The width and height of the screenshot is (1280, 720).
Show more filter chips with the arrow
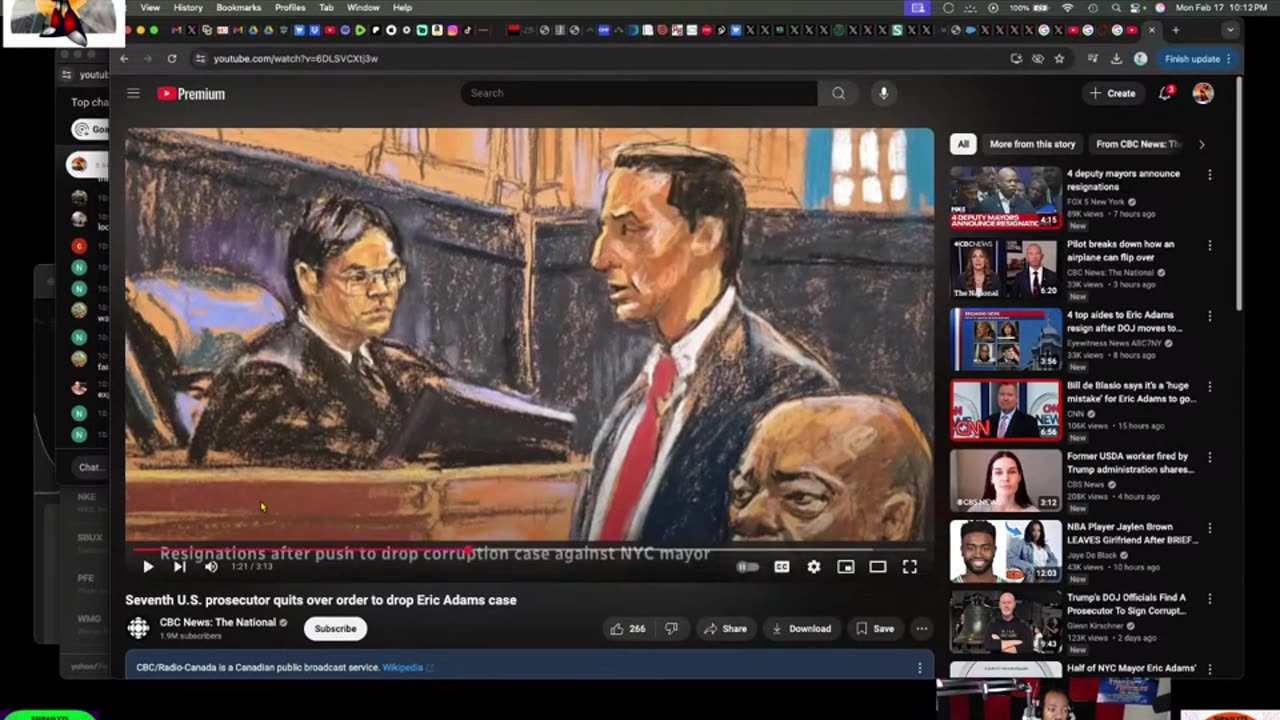pyautogui.click(x=1201, y=144)
